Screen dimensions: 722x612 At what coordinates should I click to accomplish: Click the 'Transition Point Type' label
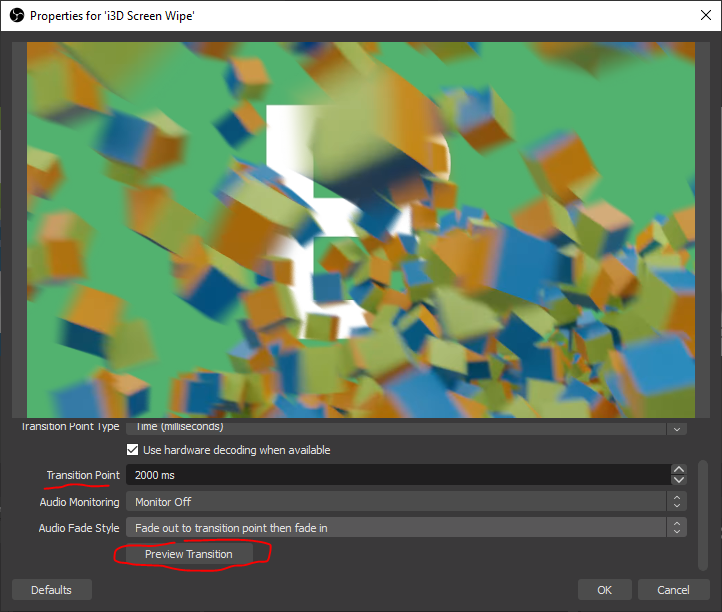pos(70,427)
